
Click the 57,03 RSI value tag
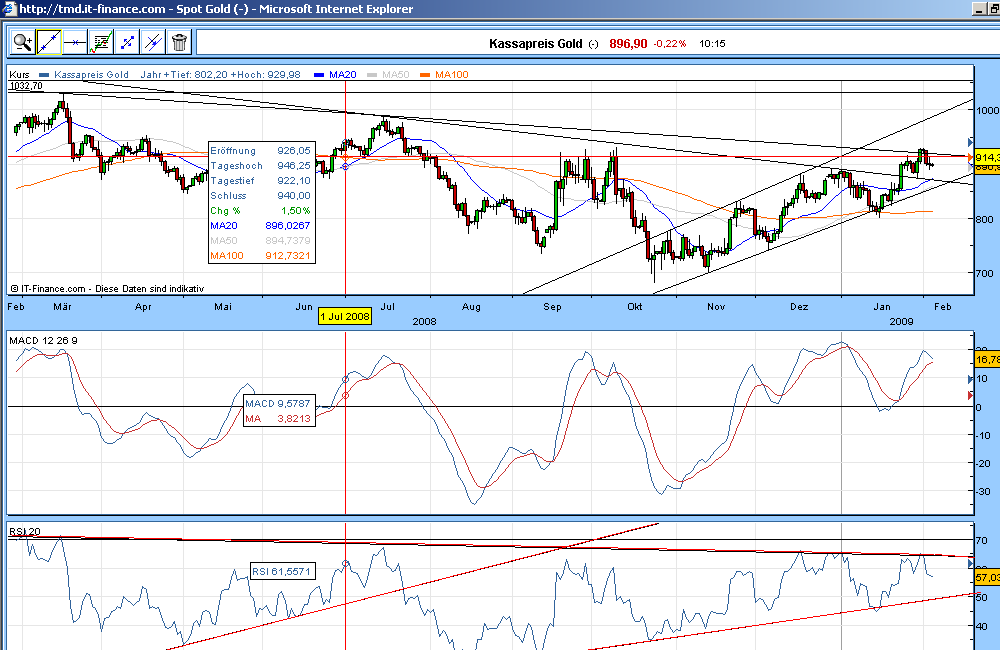(x=985, y=578)
